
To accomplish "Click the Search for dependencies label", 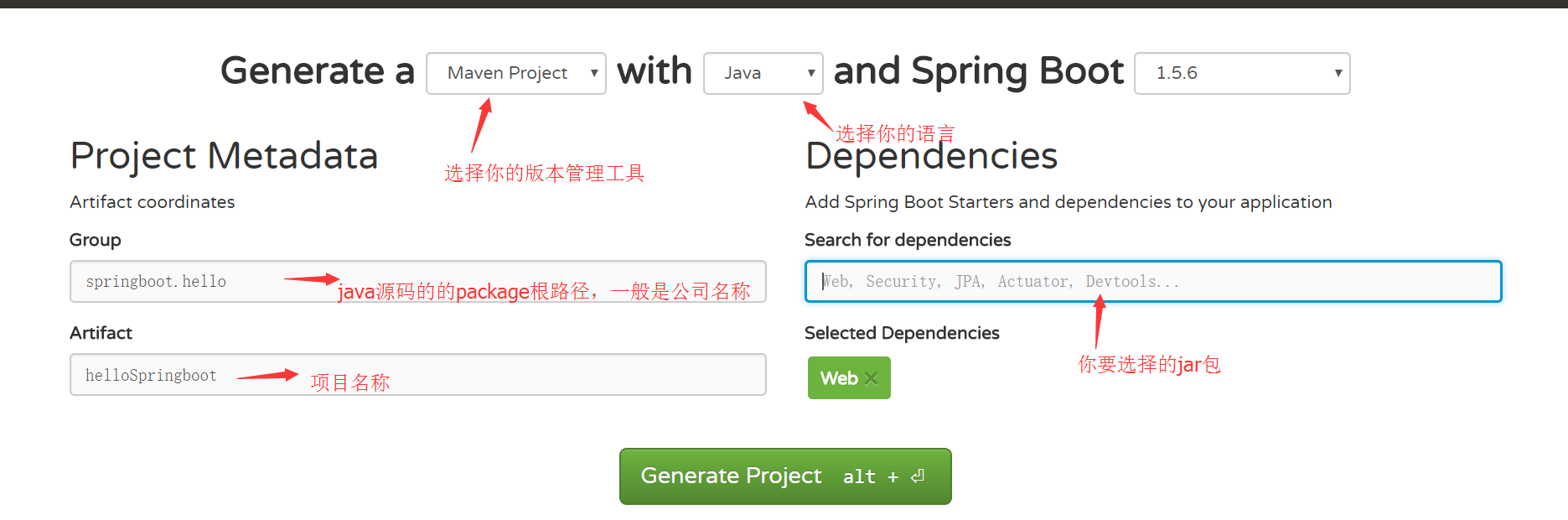I will click(x=908, y=240).
